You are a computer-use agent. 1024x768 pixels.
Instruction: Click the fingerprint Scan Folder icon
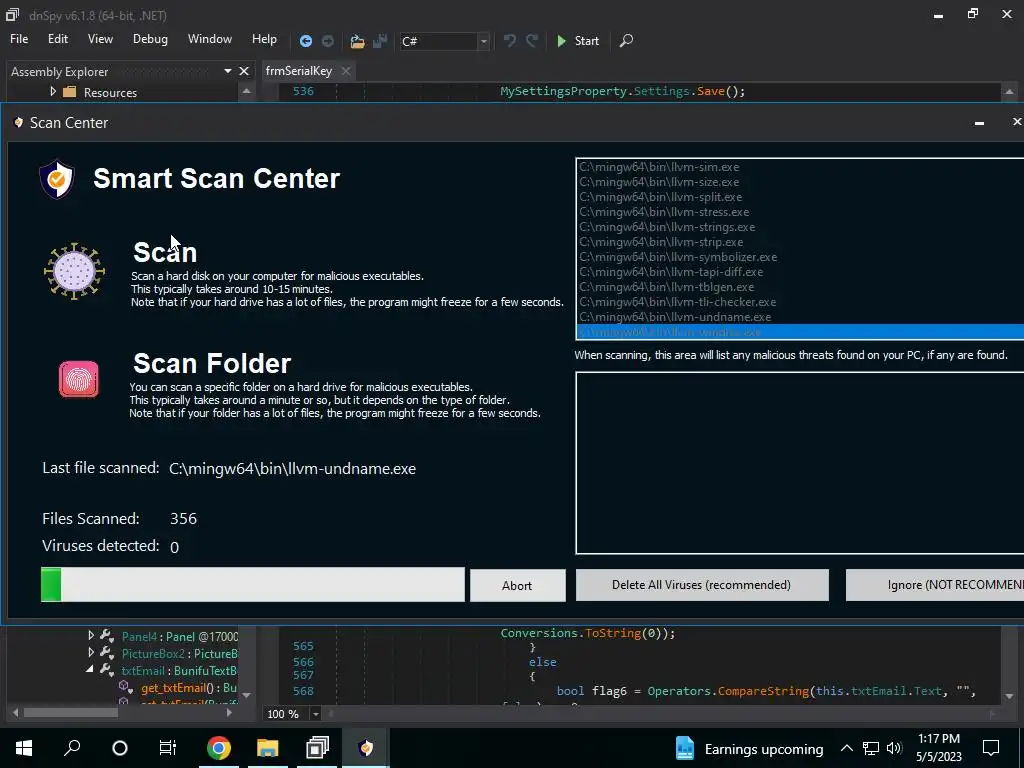(78, 379)
